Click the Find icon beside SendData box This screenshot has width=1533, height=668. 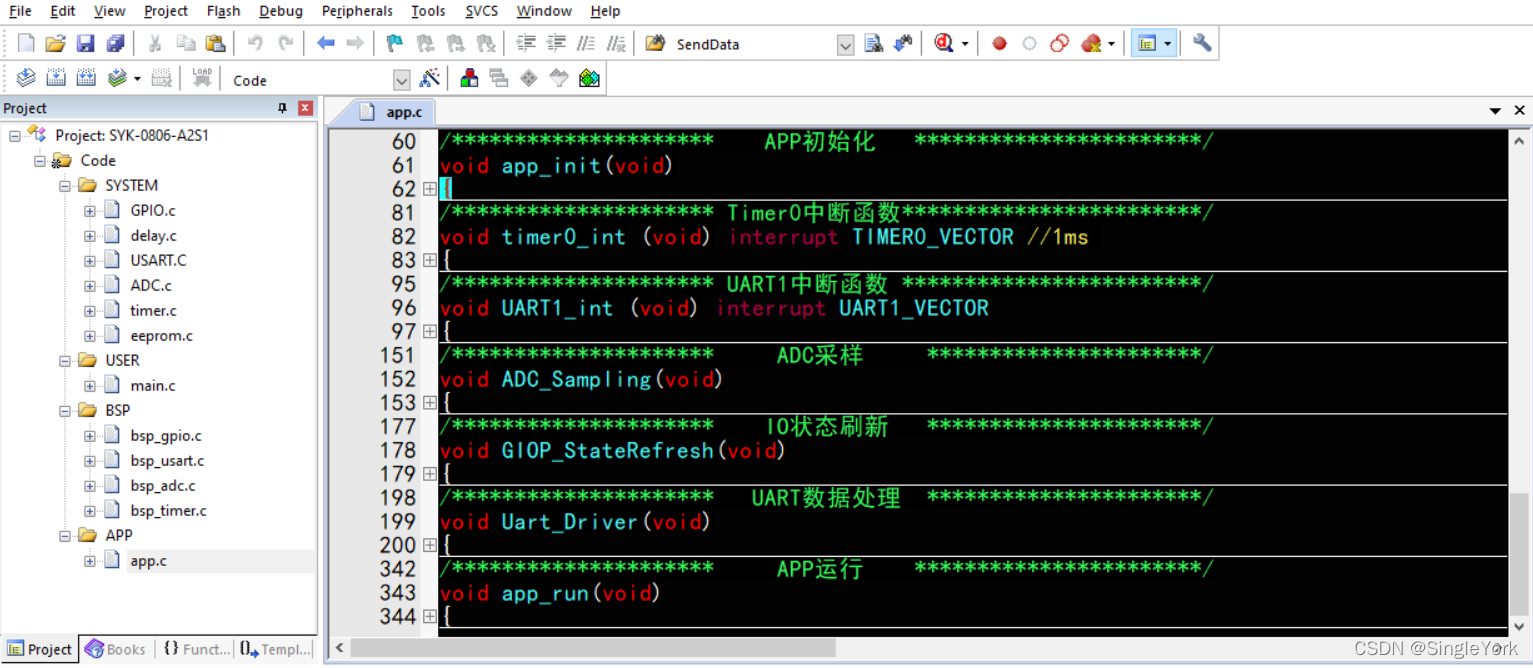point(874,43)
